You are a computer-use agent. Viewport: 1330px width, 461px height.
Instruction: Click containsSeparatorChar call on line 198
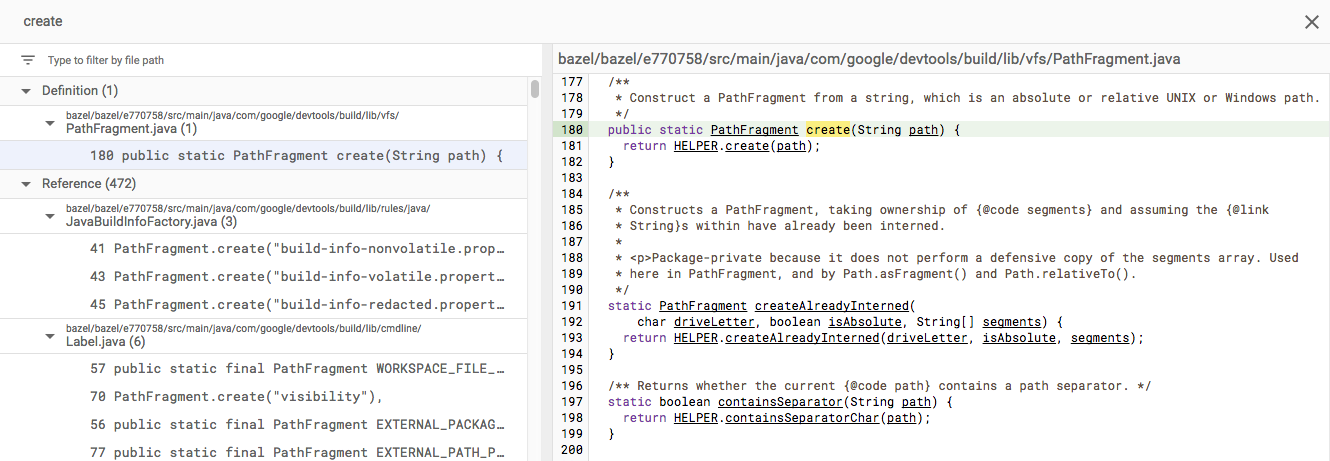(802, 418)
